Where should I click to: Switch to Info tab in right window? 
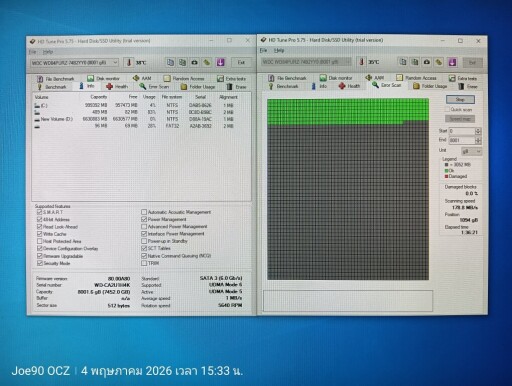(319, 86)
